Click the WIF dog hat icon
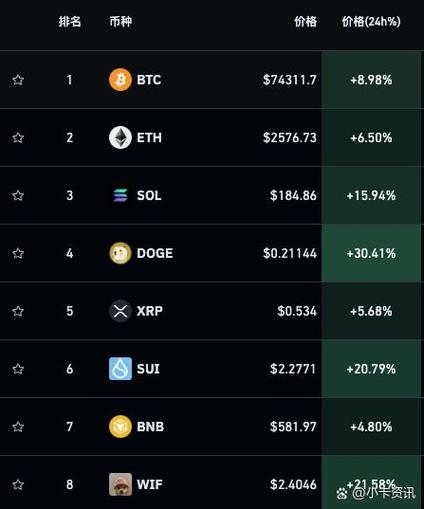 coord(120,484)
